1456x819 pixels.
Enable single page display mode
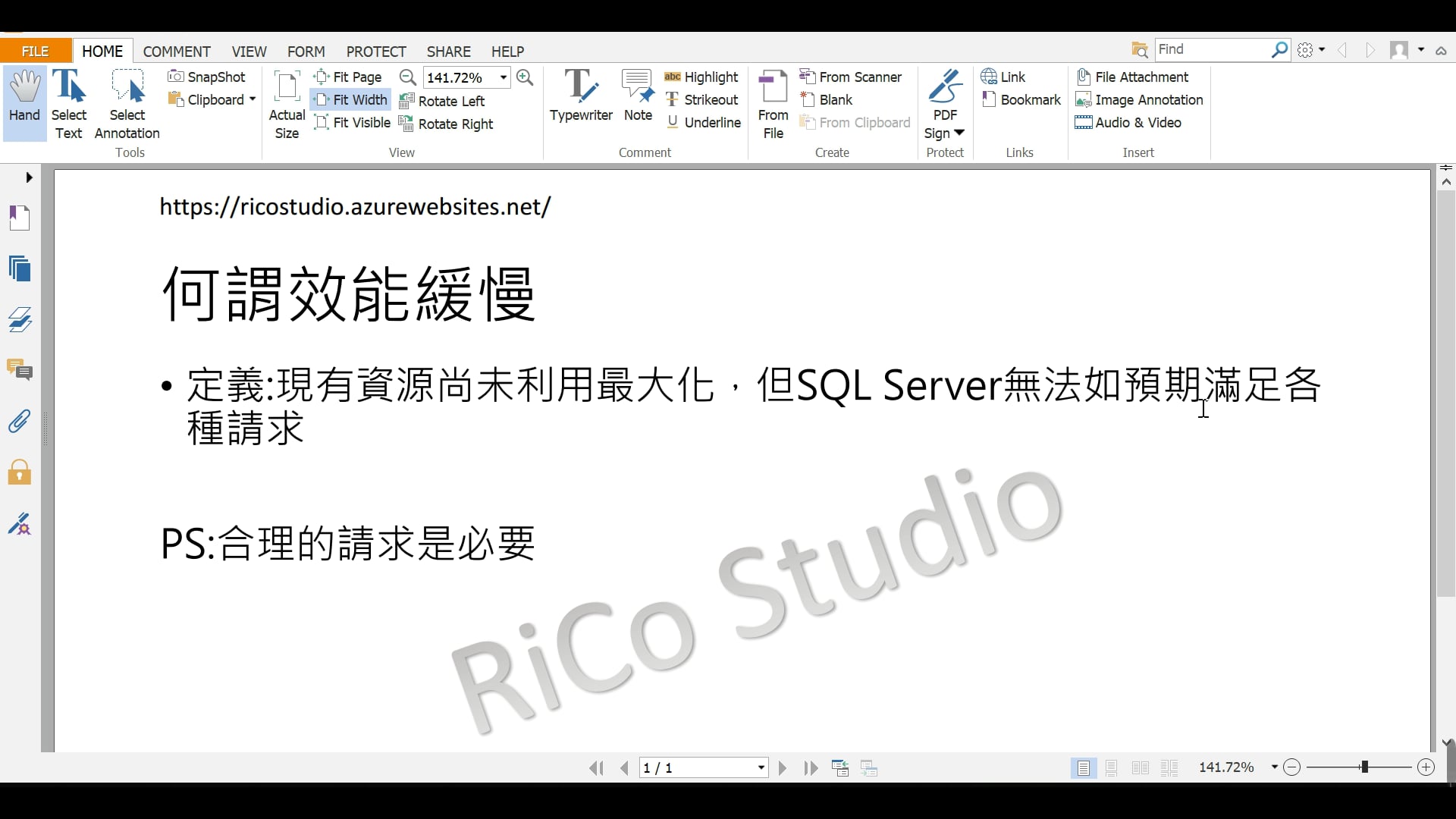(x=1084, y=768)
